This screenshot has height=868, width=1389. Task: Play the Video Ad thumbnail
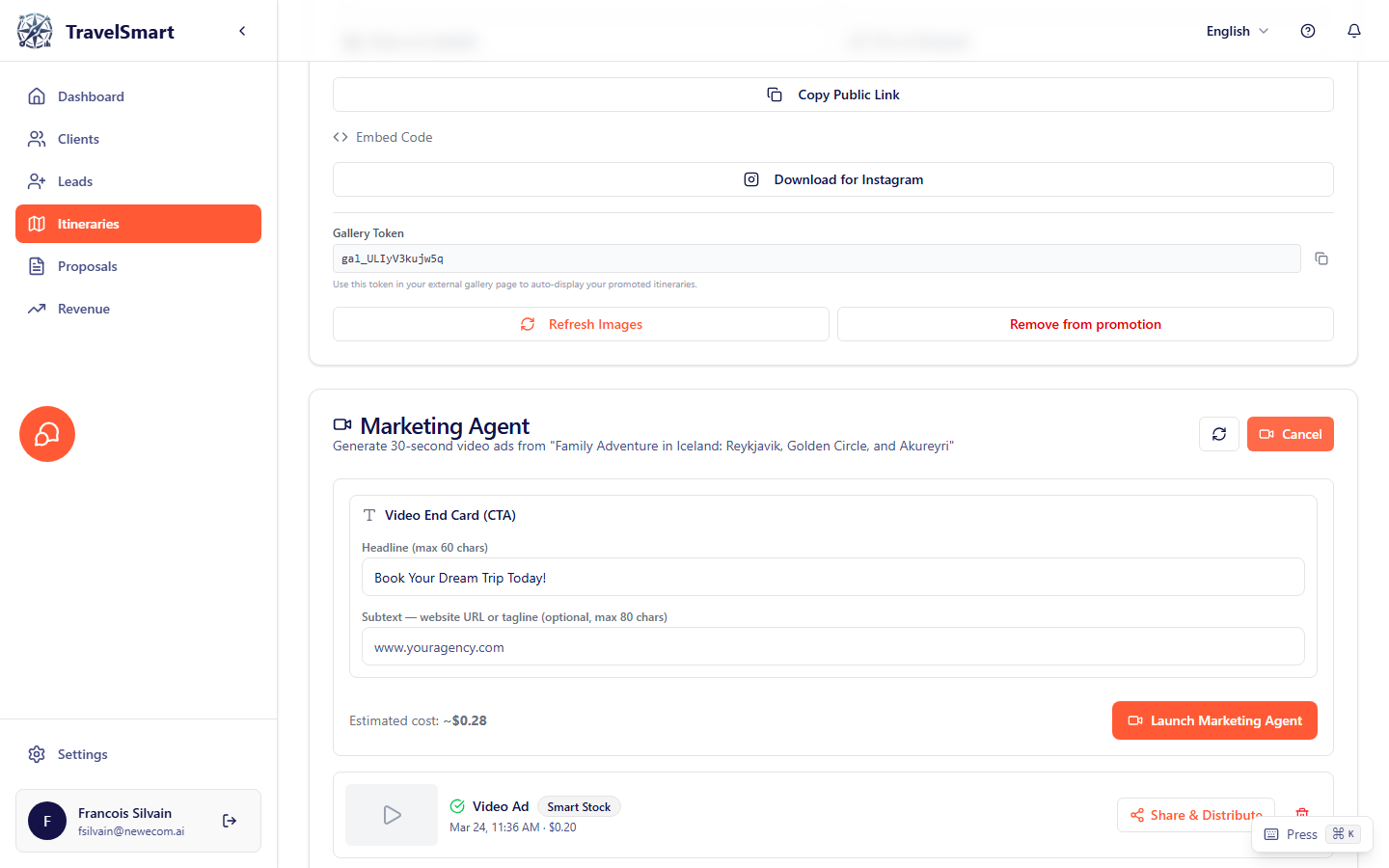392,815
